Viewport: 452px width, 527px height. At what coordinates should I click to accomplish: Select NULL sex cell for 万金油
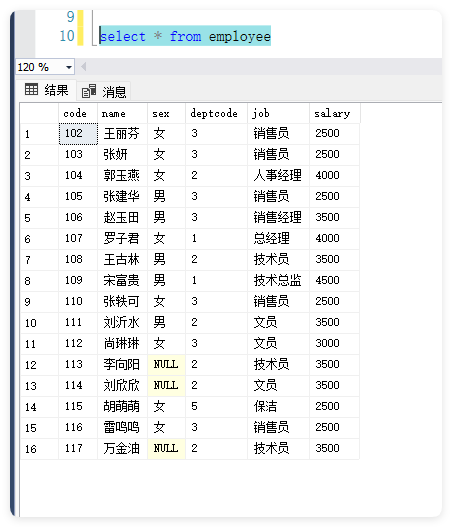[x=166, y=449]
